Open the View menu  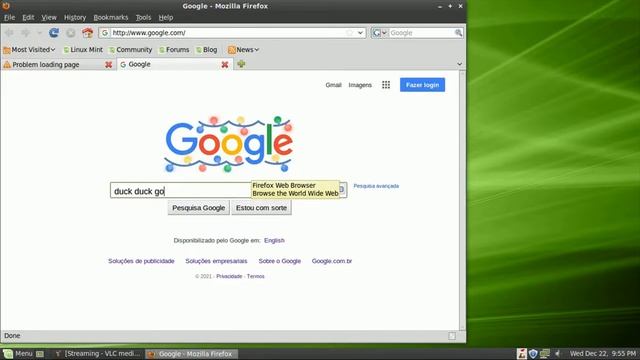[x=49, y=18]
